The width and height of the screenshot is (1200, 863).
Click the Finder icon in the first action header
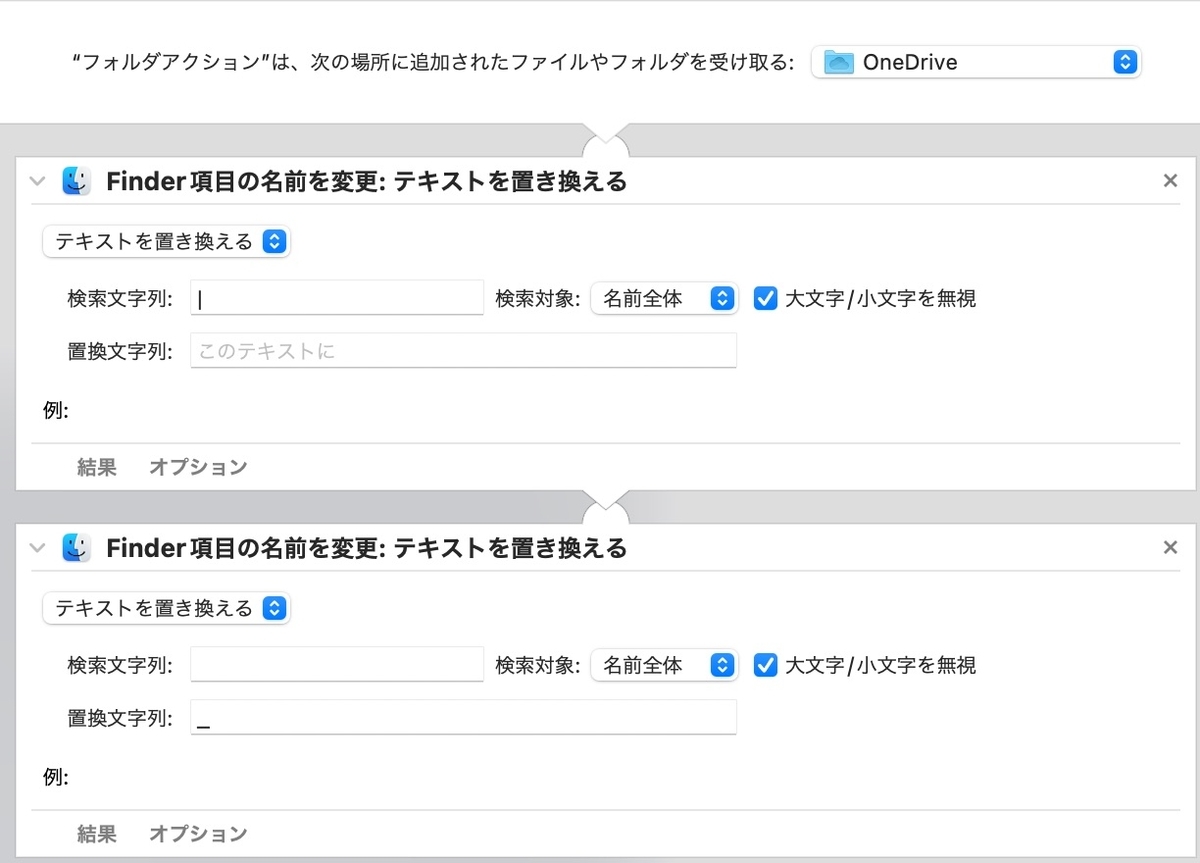pos(76,181)
